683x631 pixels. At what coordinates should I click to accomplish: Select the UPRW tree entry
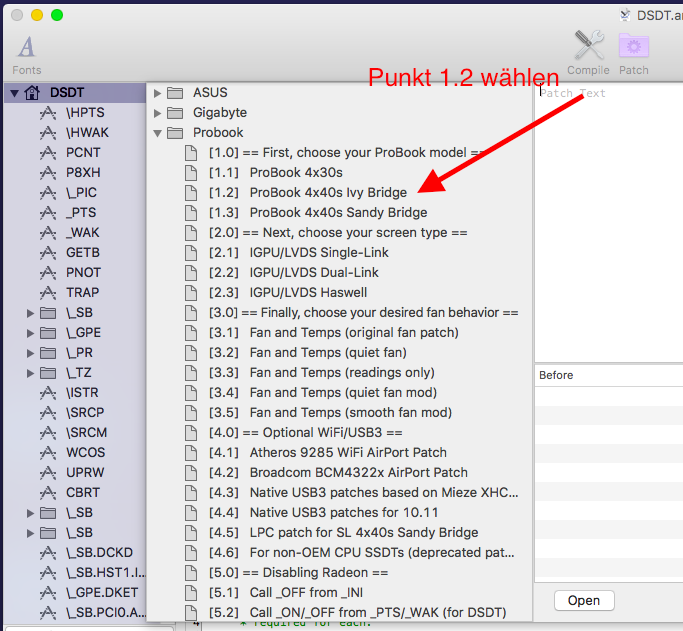tap(85, 473)
